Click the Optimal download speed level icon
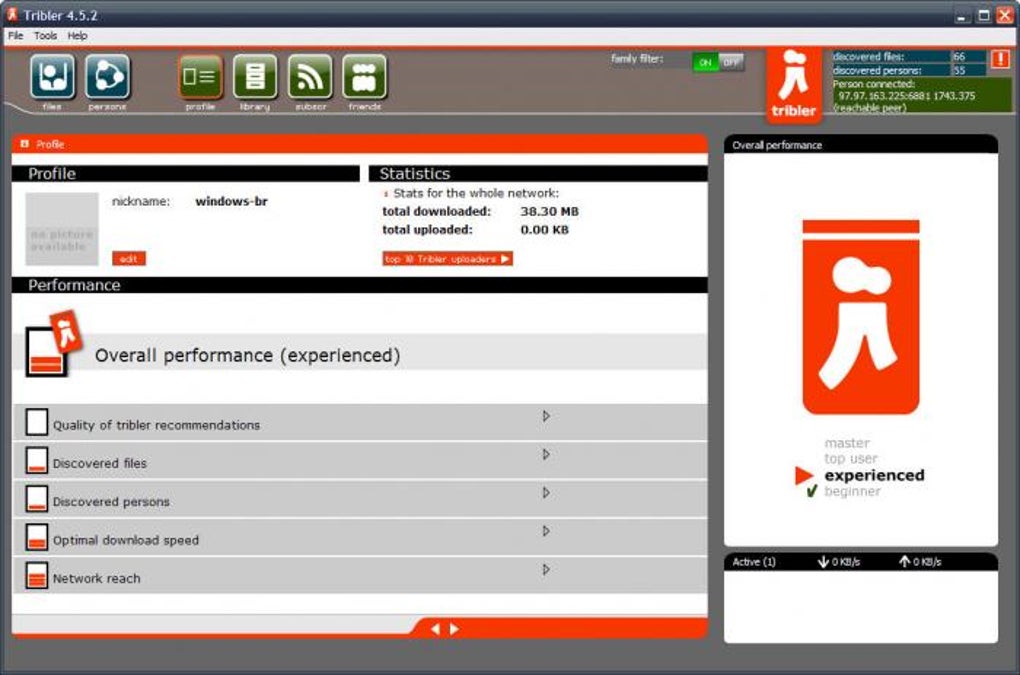 click(36, 537)
